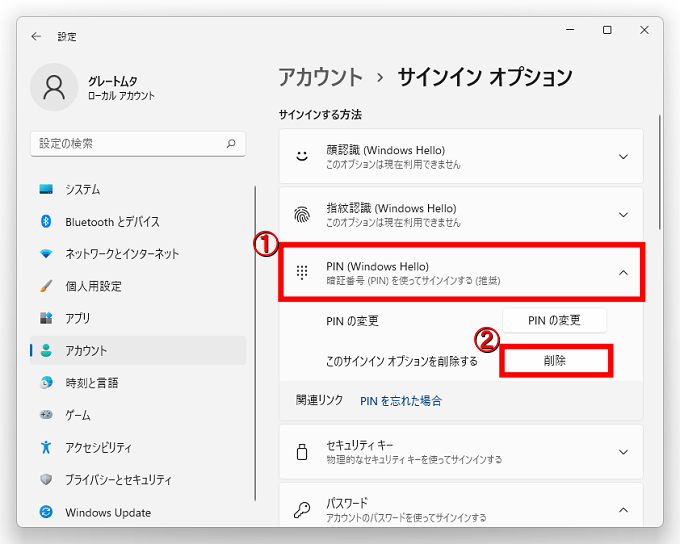Open ゲーム settings category
This screenshot has height=544, width=680.
(x=138, y=415)
